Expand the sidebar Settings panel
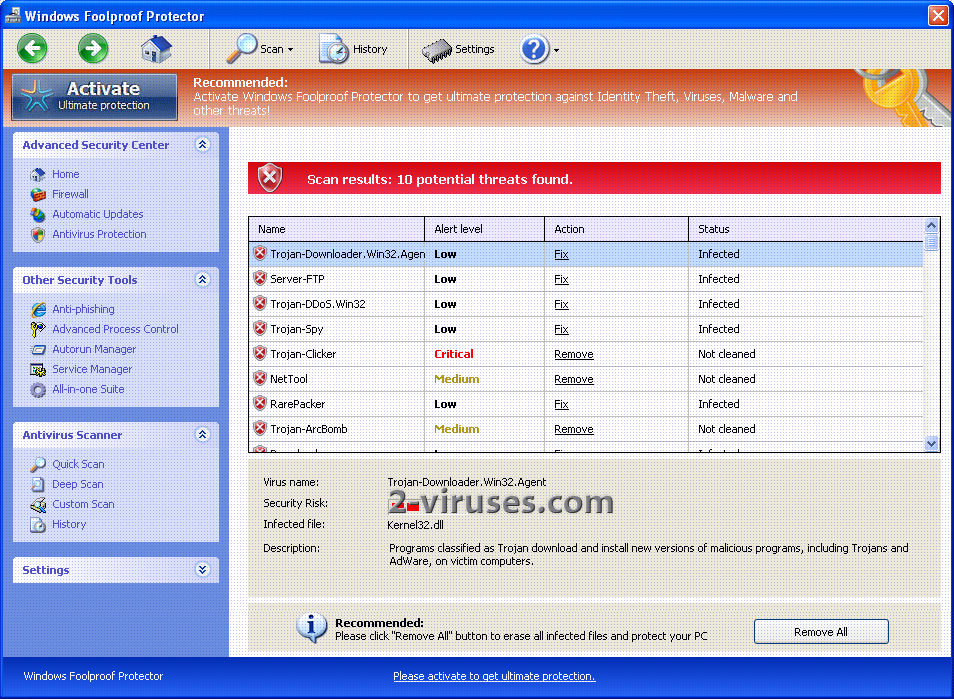Screen dimensions: 954x699 [x=203, y=570]
